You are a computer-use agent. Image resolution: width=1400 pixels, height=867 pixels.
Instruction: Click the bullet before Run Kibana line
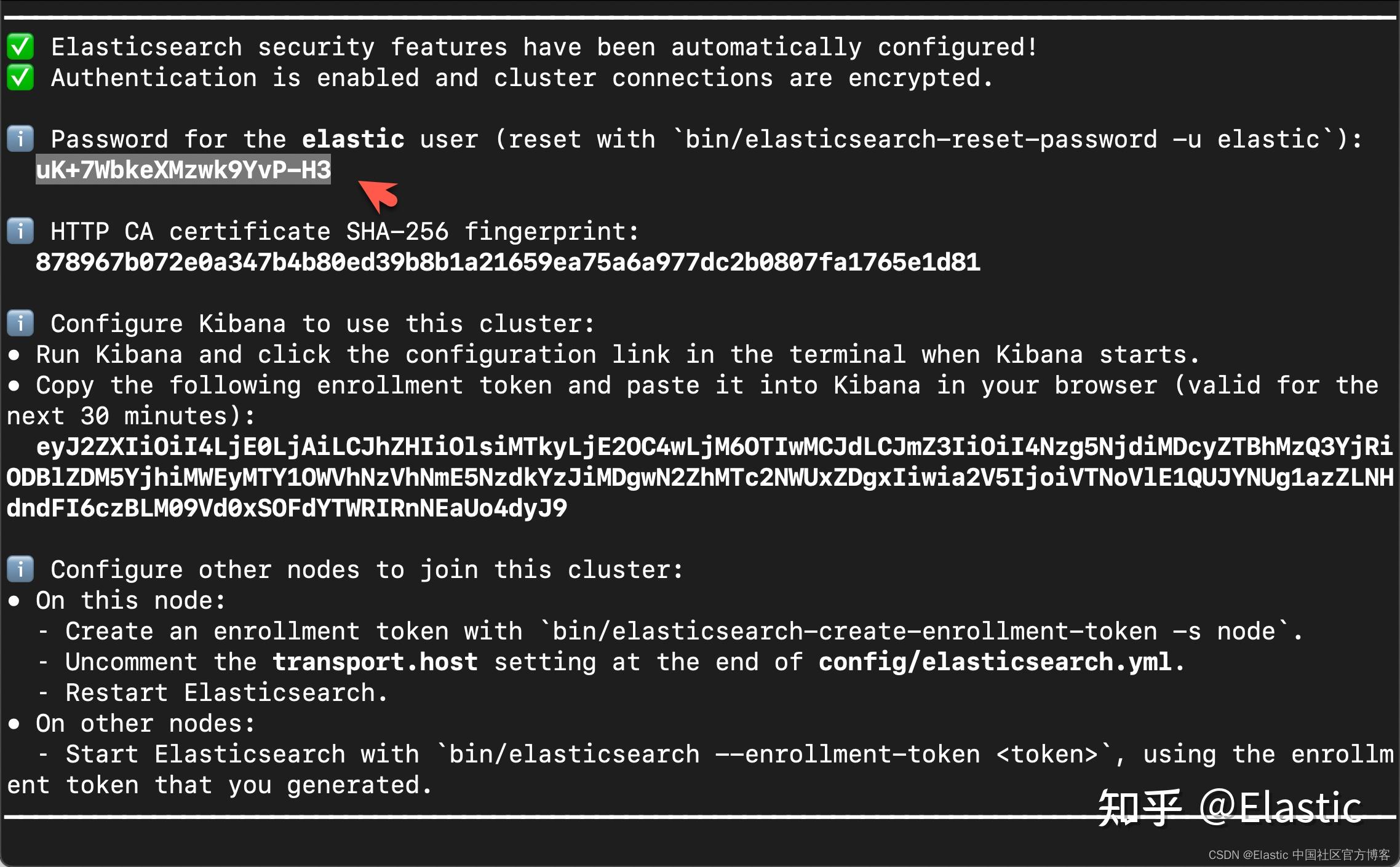pos(14,355)
